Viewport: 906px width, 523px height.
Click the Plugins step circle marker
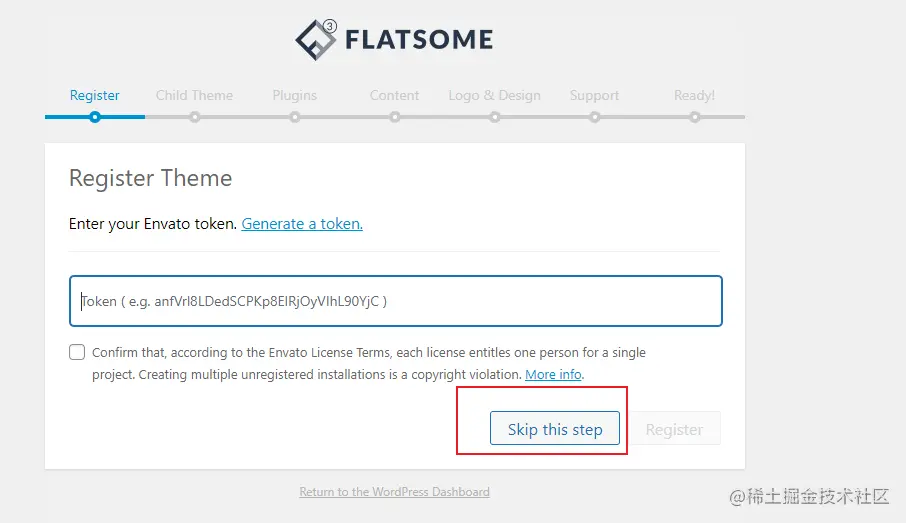click(x=295, y=117)
